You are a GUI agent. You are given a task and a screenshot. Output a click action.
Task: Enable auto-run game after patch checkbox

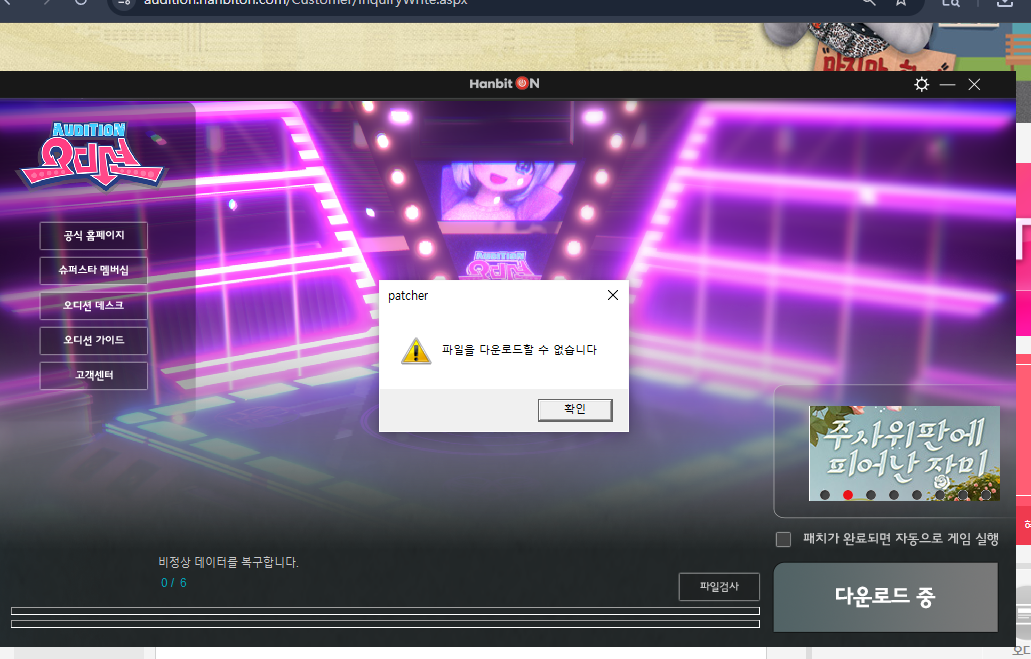pos(783,539)
